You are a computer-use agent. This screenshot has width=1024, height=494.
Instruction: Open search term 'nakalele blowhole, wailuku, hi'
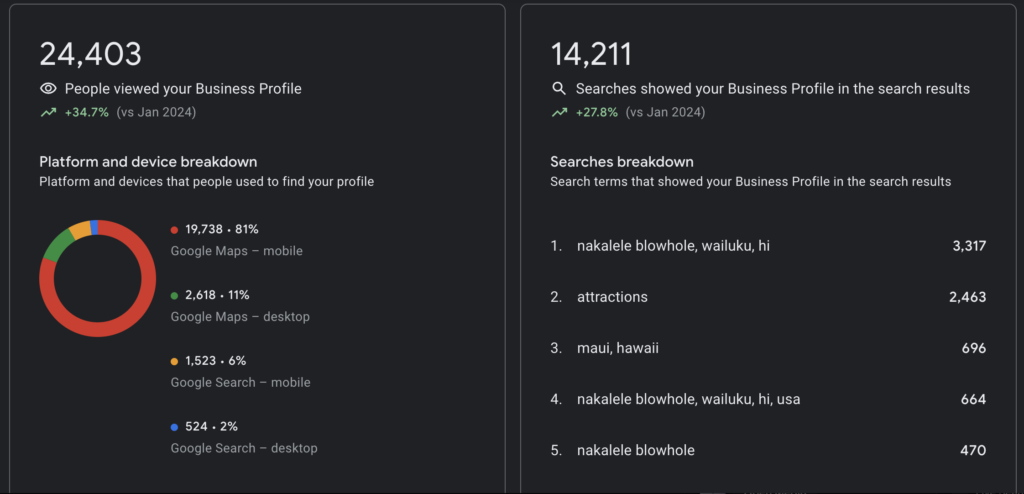point(768,246)
